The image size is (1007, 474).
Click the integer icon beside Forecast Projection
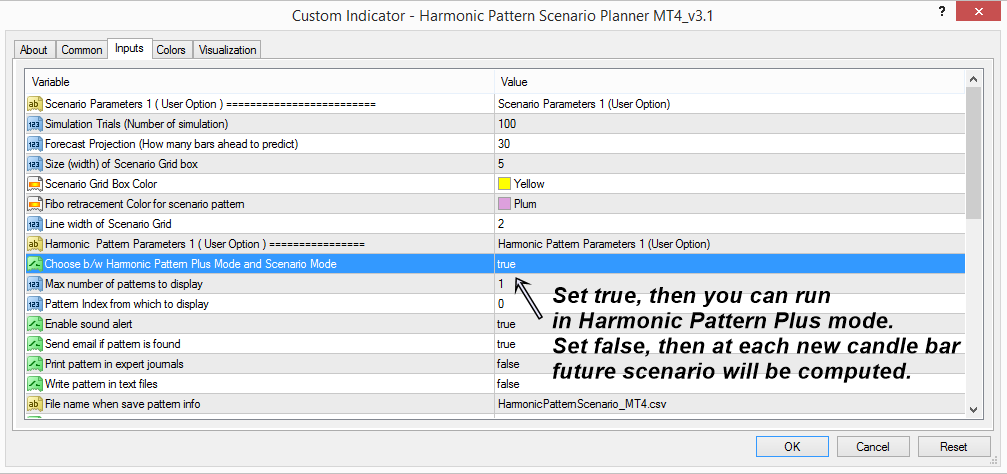tap(34, 144)
